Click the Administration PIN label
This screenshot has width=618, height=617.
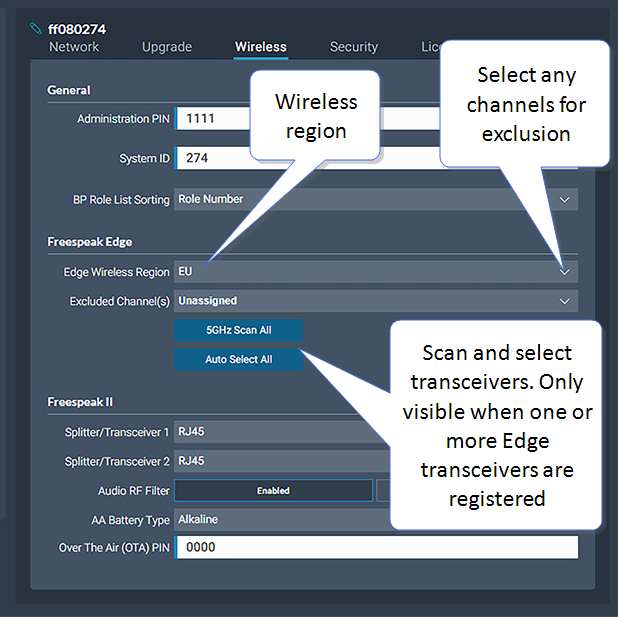[123, 119]
